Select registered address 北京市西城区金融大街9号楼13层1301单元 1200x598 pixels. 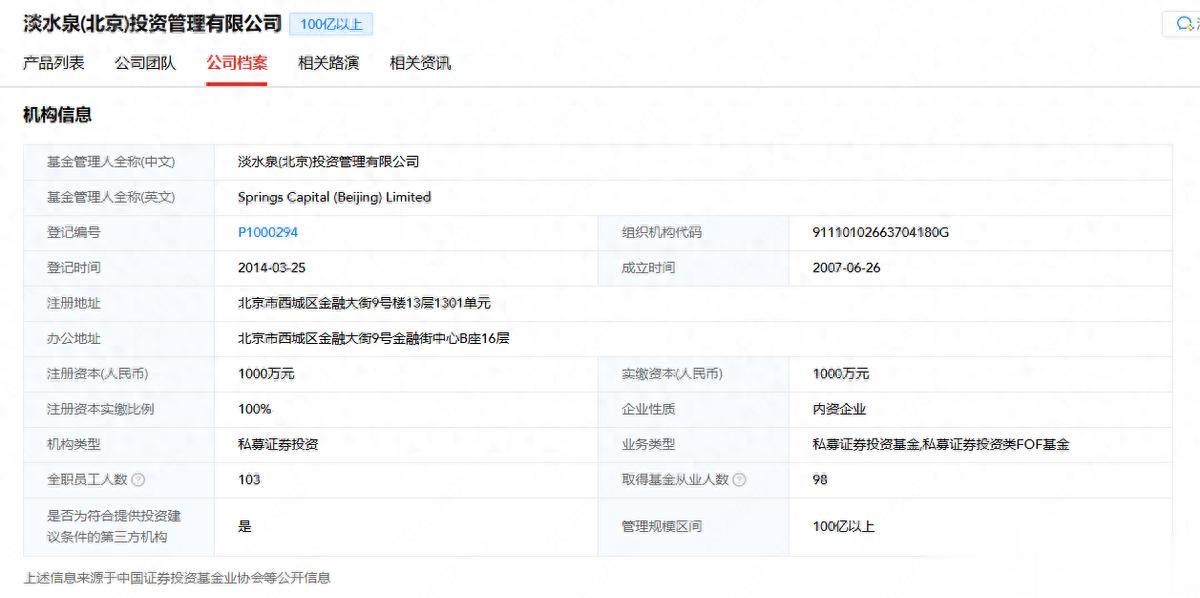pos(364,303)
